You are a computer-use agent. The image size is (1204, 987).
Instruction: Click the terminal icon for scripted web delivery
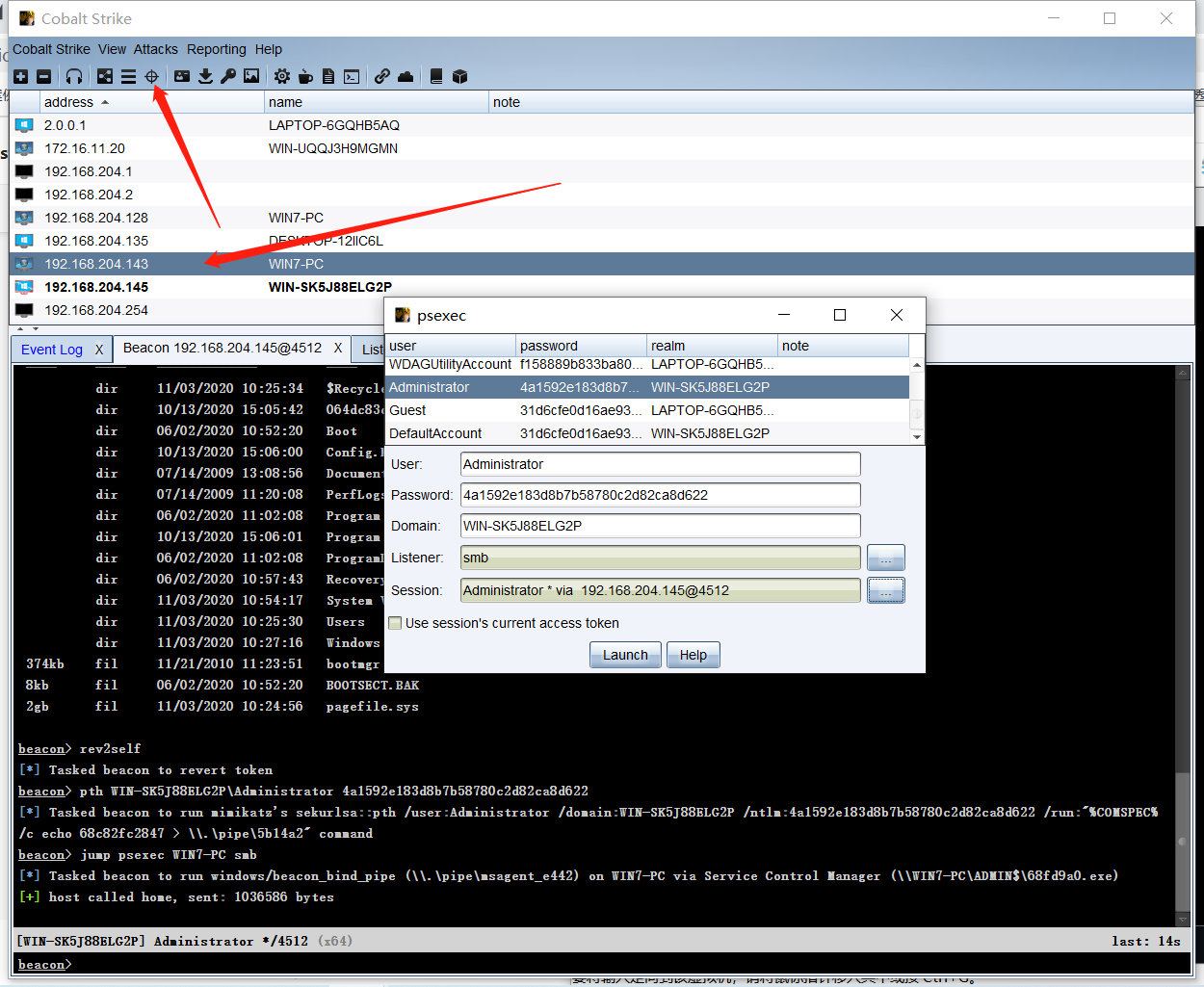(x=352, y=76)
